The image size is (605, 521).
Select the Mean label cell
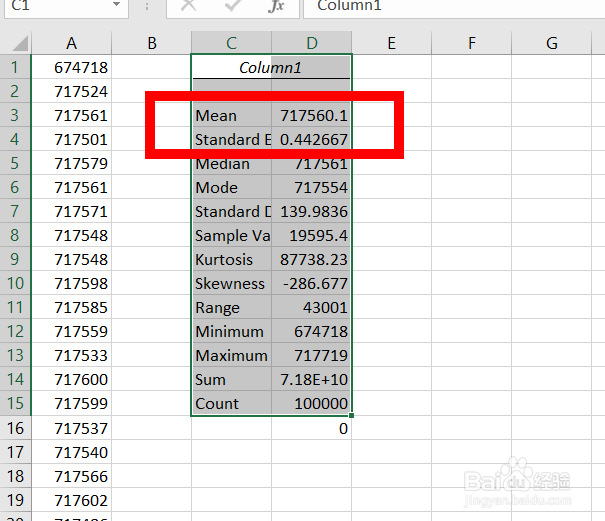(231, 116)
